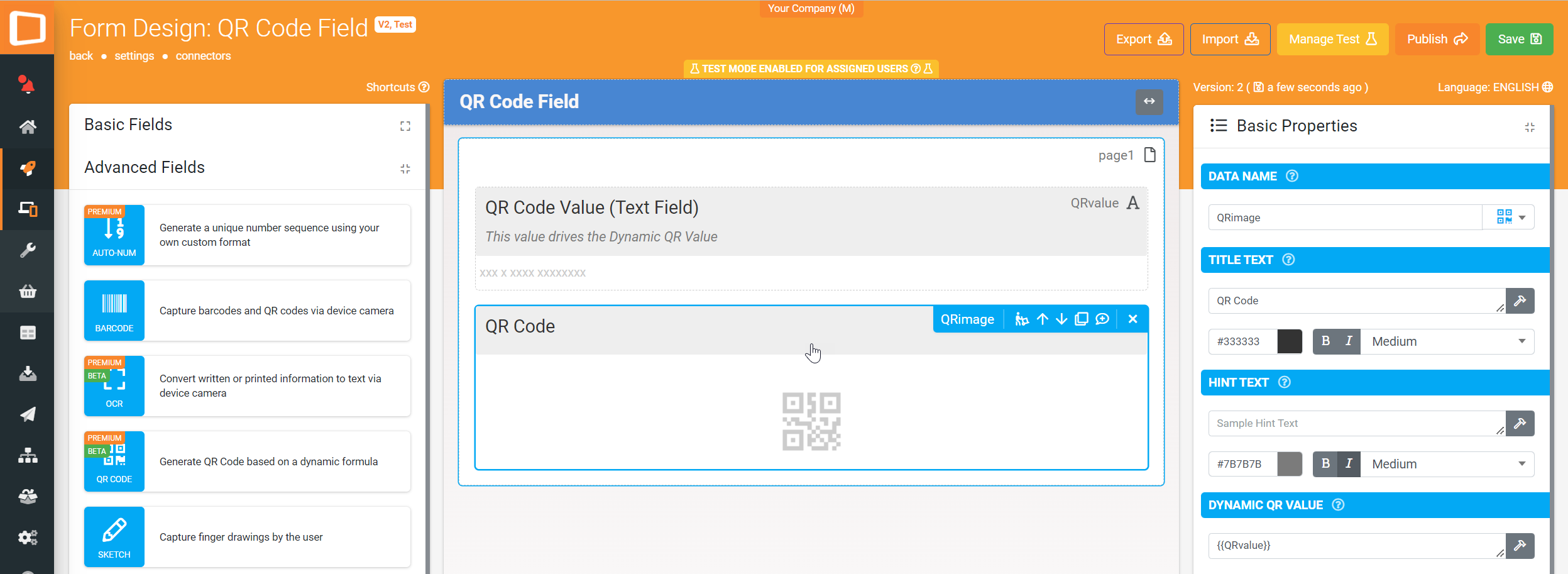Open Hint Text help icon
Image resolution: width=1568 pixels, height=574 pixels.
click(1285, 382)
